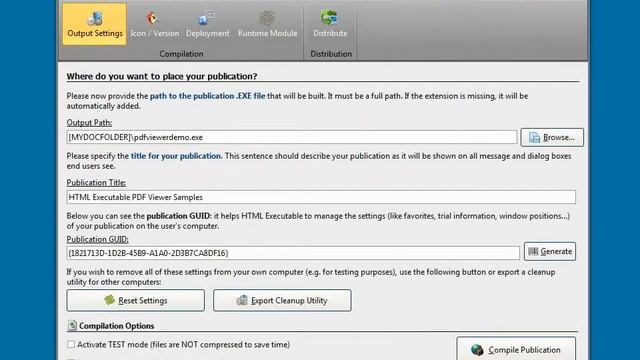The height and width of the screenshot is (360, 640).
Task: Focus the Publication GUID input field
Action: [x=293, y=253]
